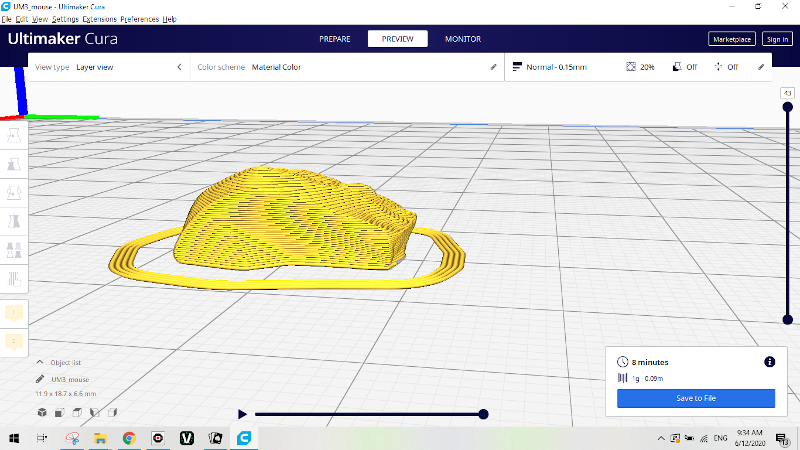This screenshot has width=800, height=450.
Task: Open the Normal - 0.15mm print settings panel
Action: [638, 67]
